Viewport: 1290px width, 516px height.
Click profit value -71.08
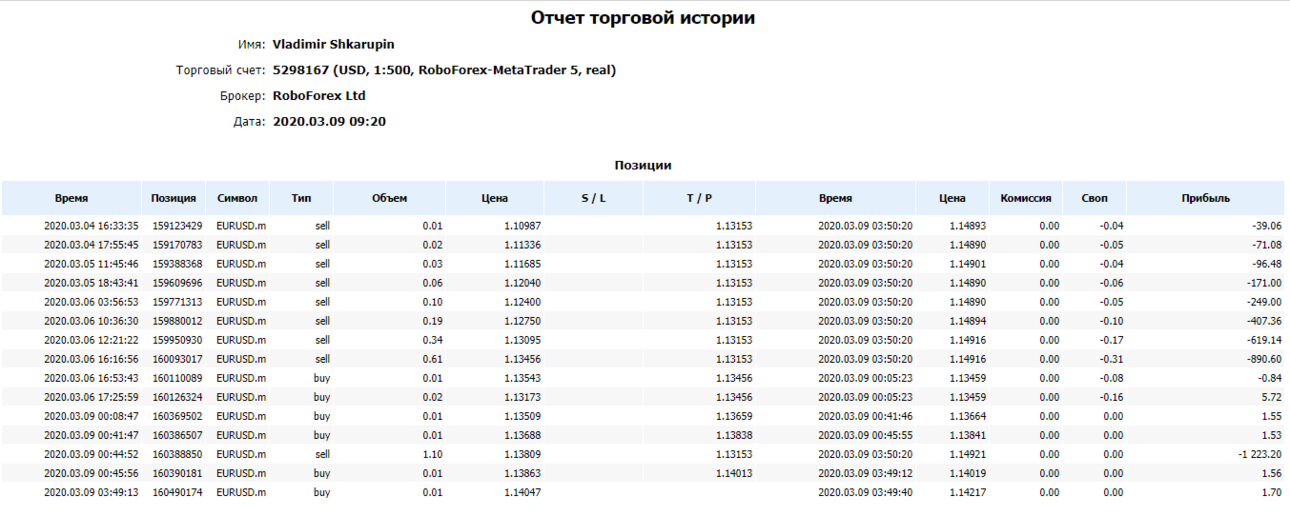1265,245
